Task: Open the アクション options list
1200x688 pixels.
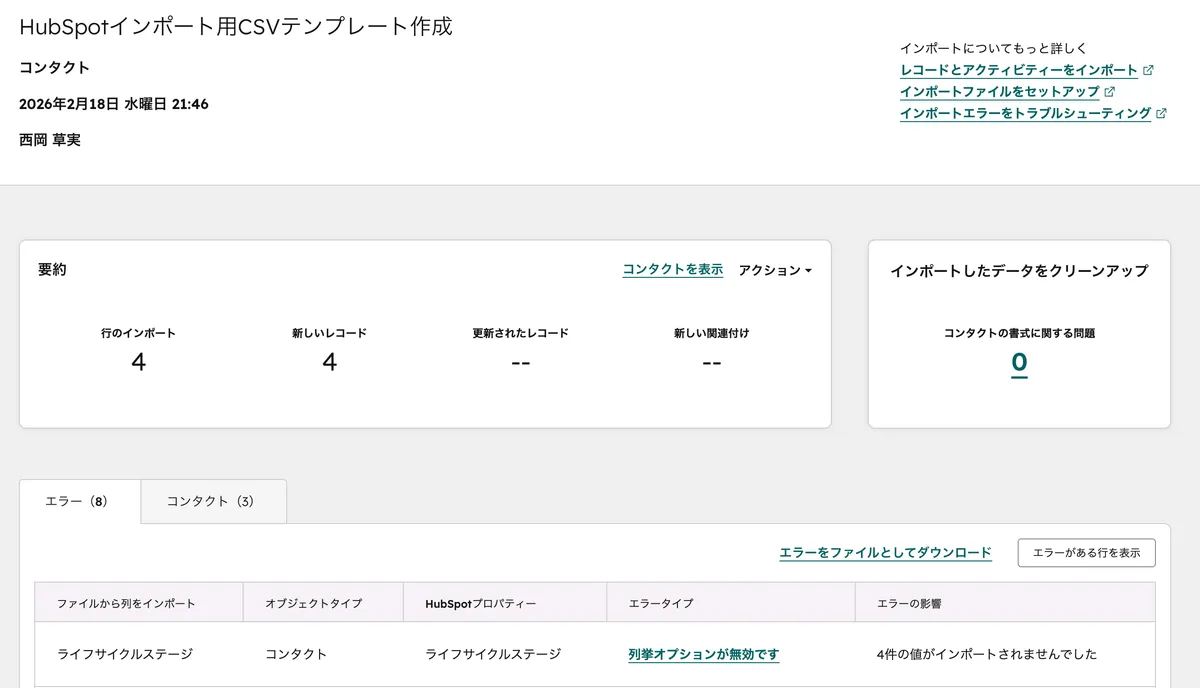Action: 775,270
